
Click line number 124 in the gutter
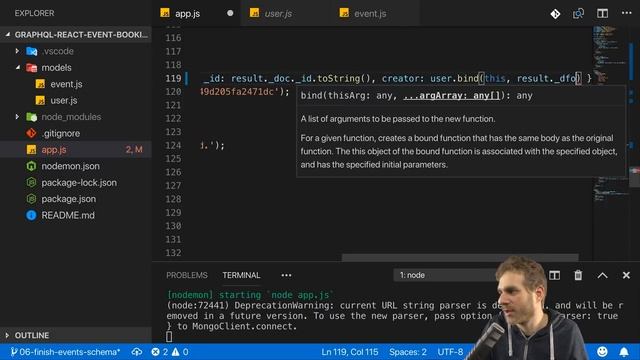[x=173, y=145]
